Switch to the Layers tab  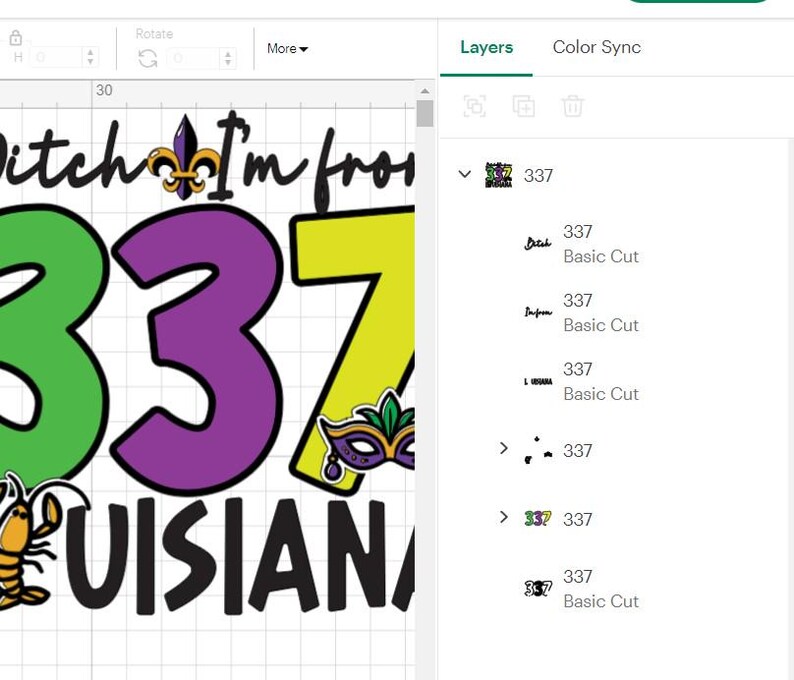tap(486, 47)
